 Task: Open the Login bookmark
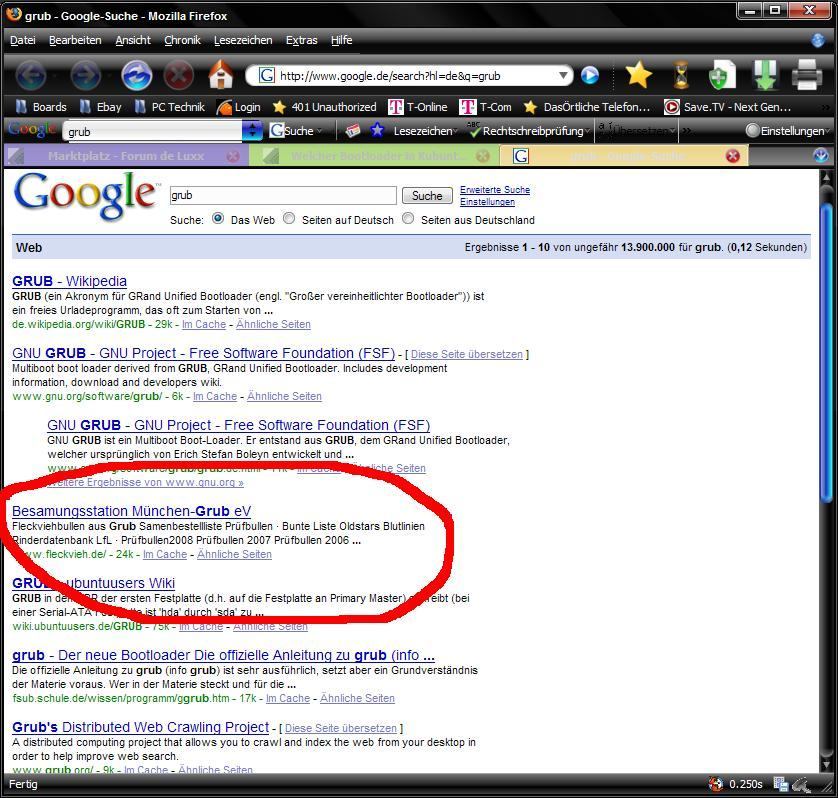tap(238, 107)
